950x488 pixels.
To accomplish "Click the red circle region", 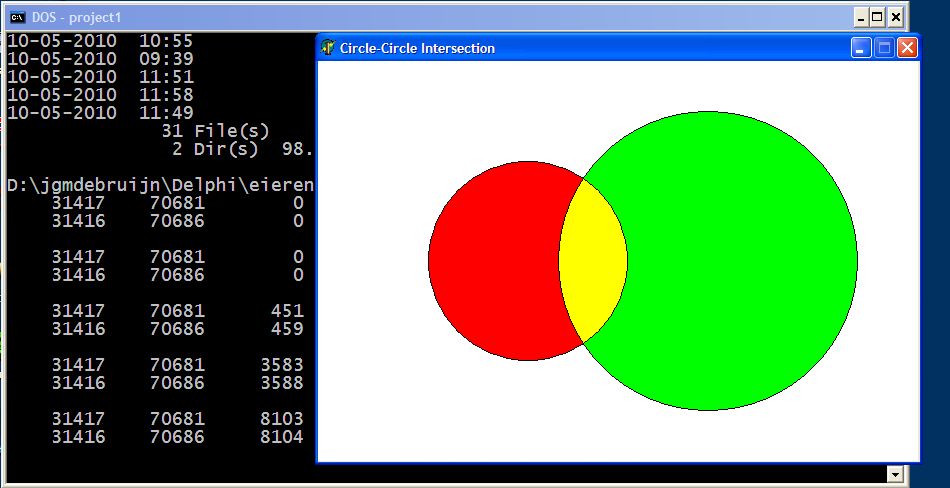I will 490,262.
